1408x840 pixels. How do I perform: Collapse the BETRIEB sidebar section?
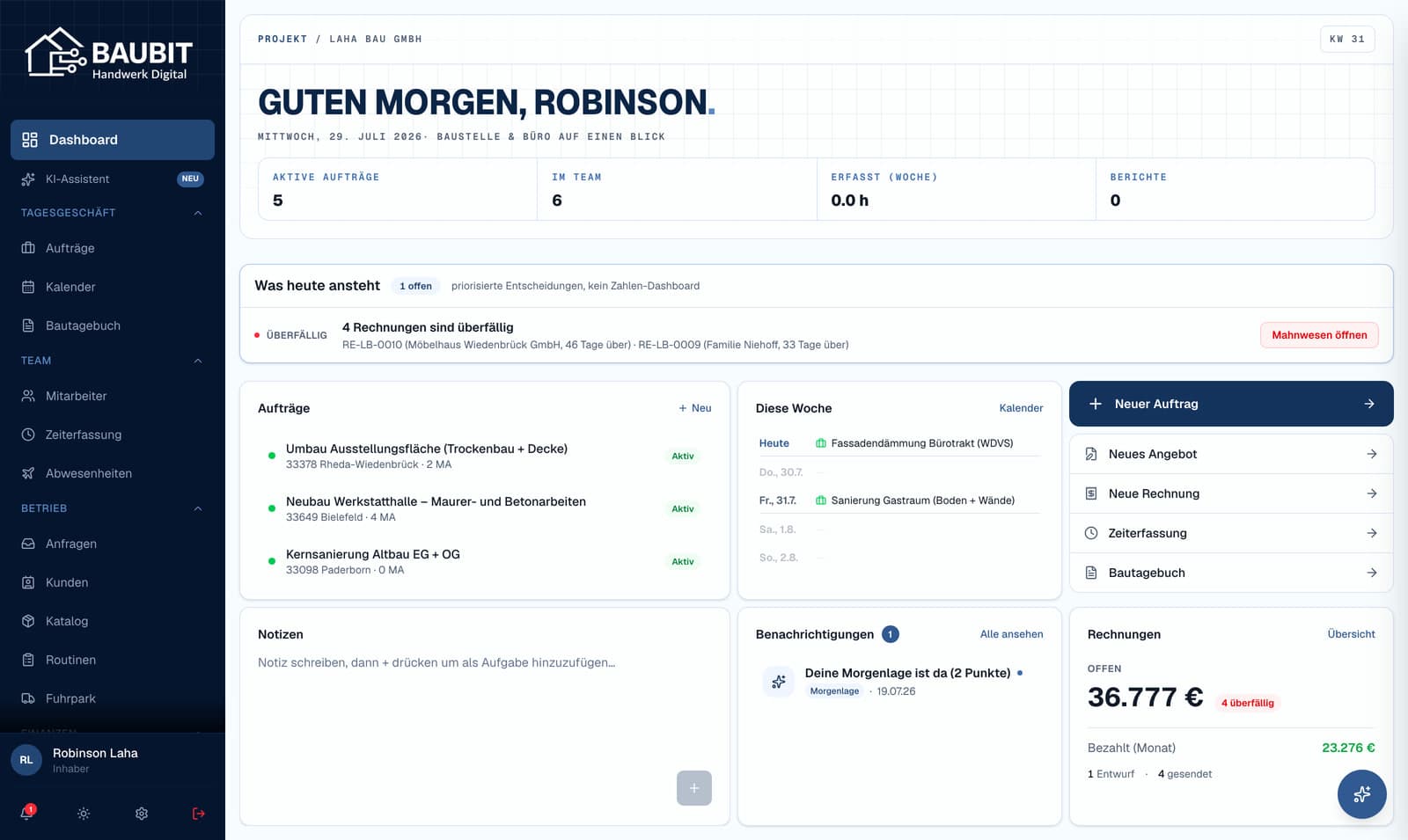pos(198,508)
